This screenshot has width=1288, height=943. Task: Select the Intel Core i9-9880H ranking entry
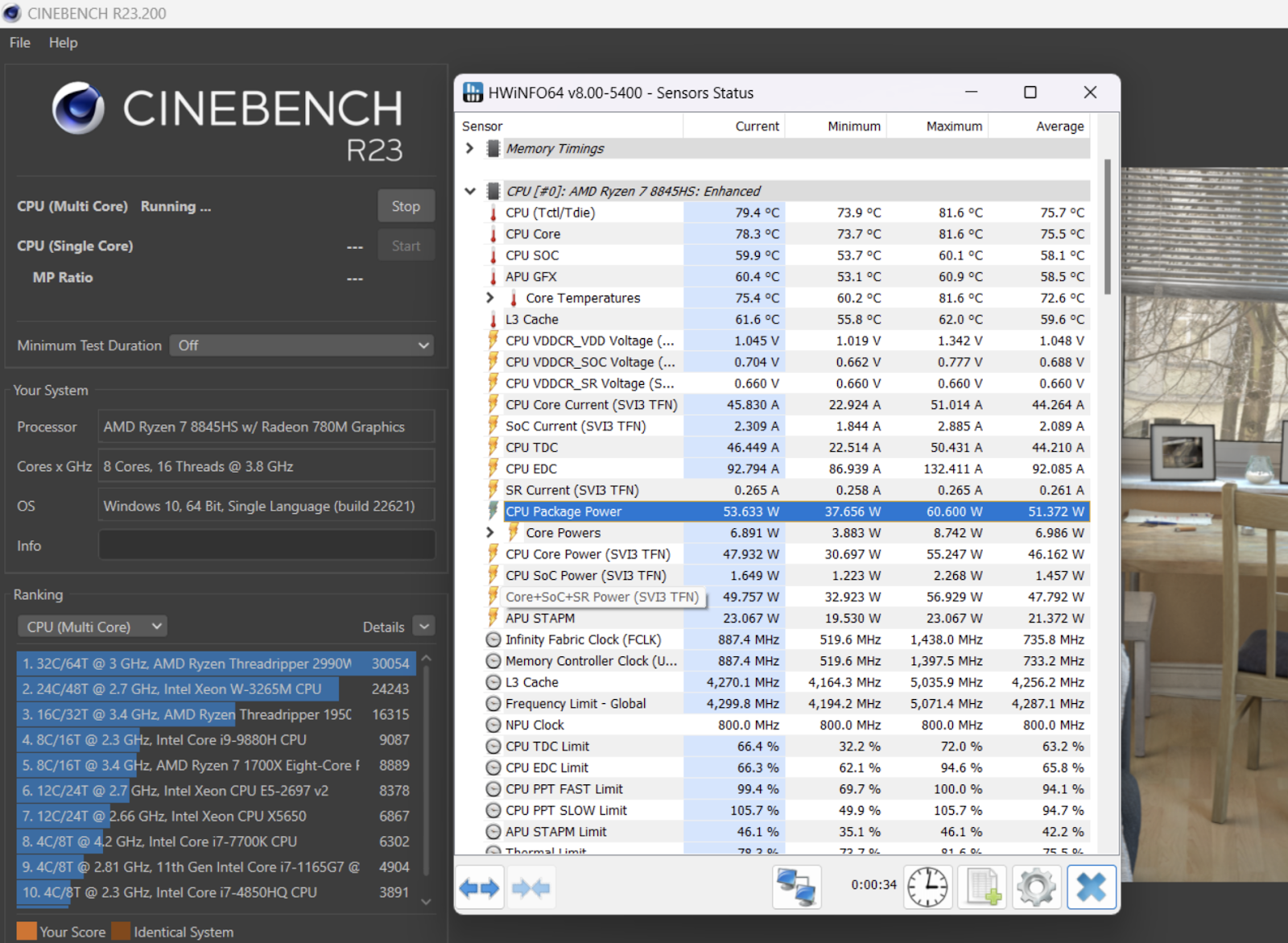tap(216, 740)
